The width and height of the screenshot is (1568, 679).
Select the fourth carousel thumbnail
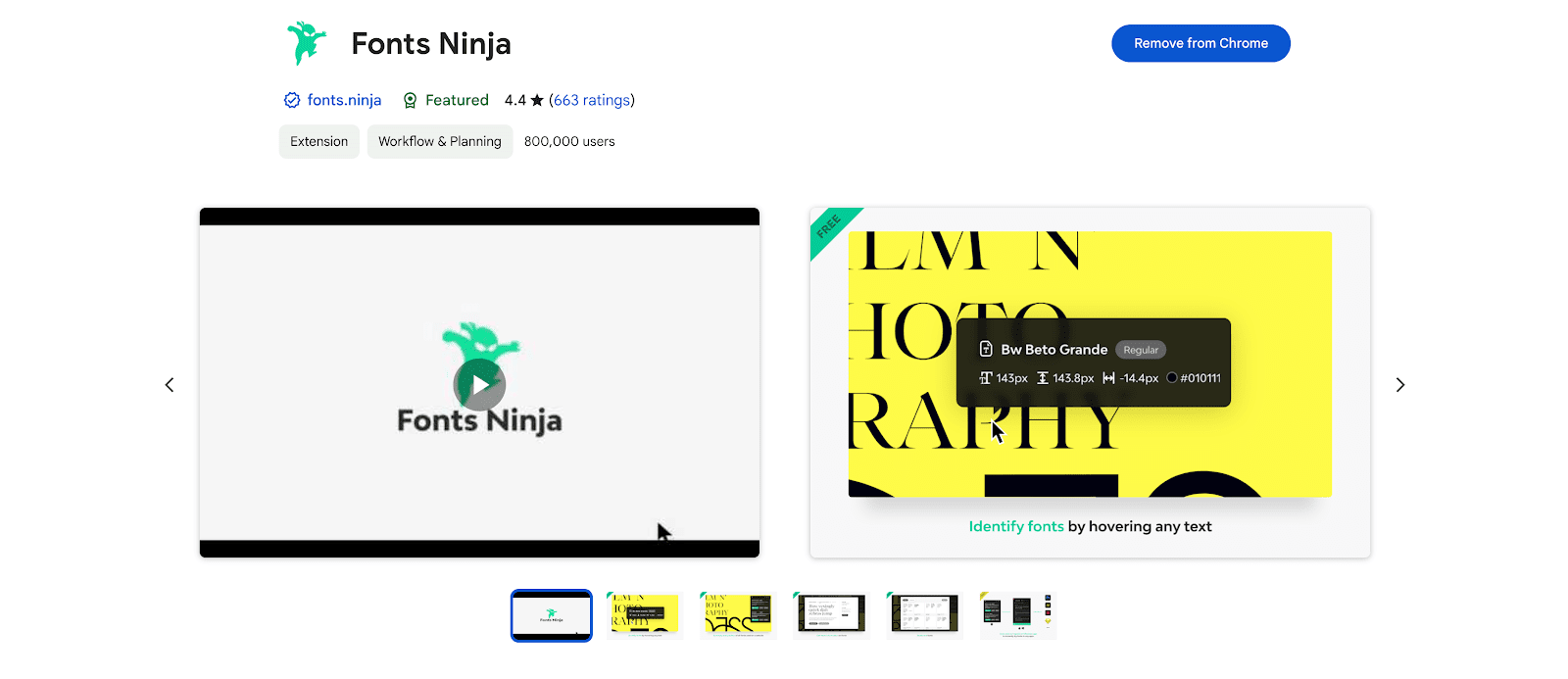coord(831,615)
